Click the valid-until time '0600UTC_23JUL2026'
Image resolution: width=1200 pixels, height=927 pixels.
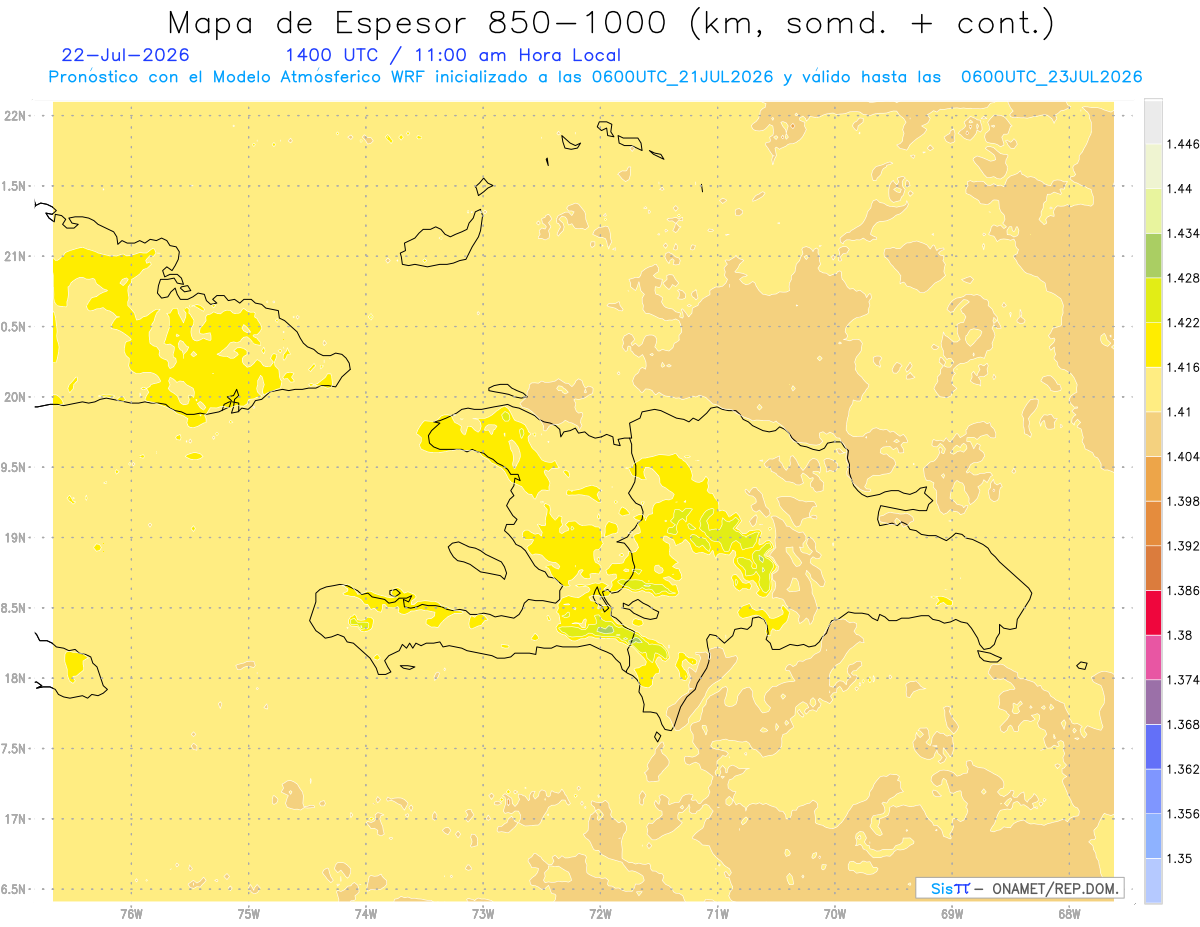[1051, 77]
